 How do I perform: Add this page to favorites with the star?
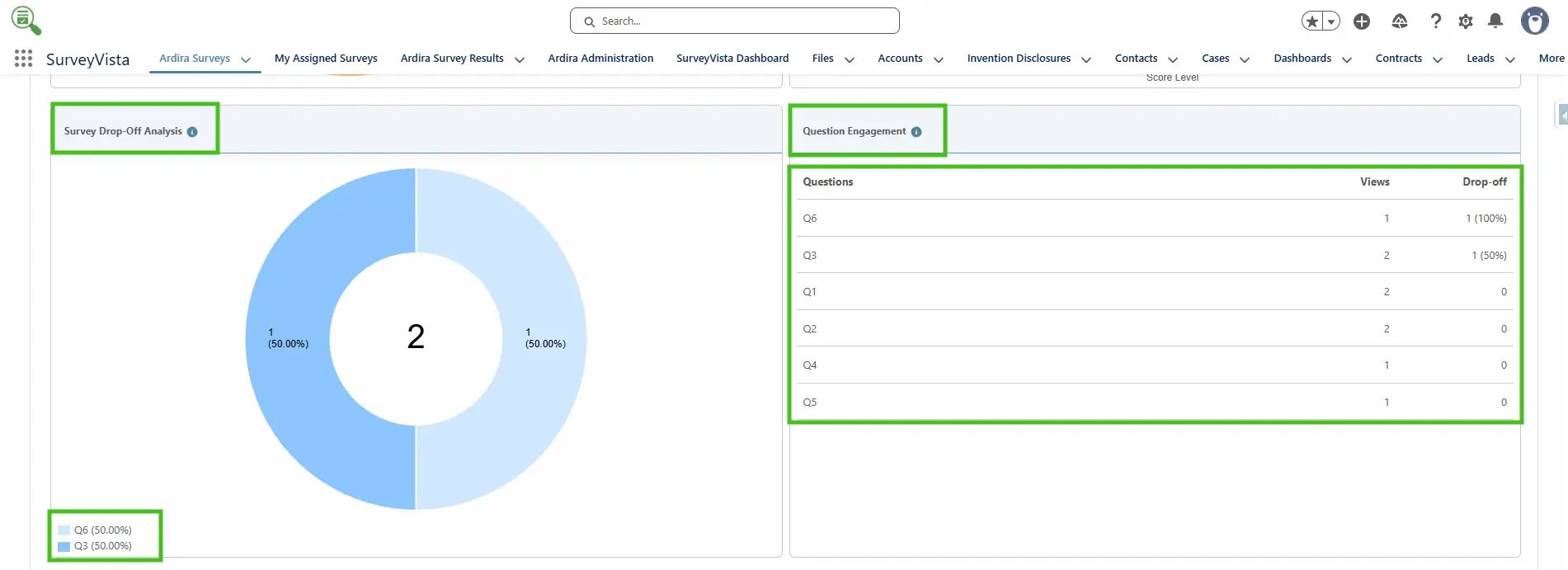tap(1312, 21)
